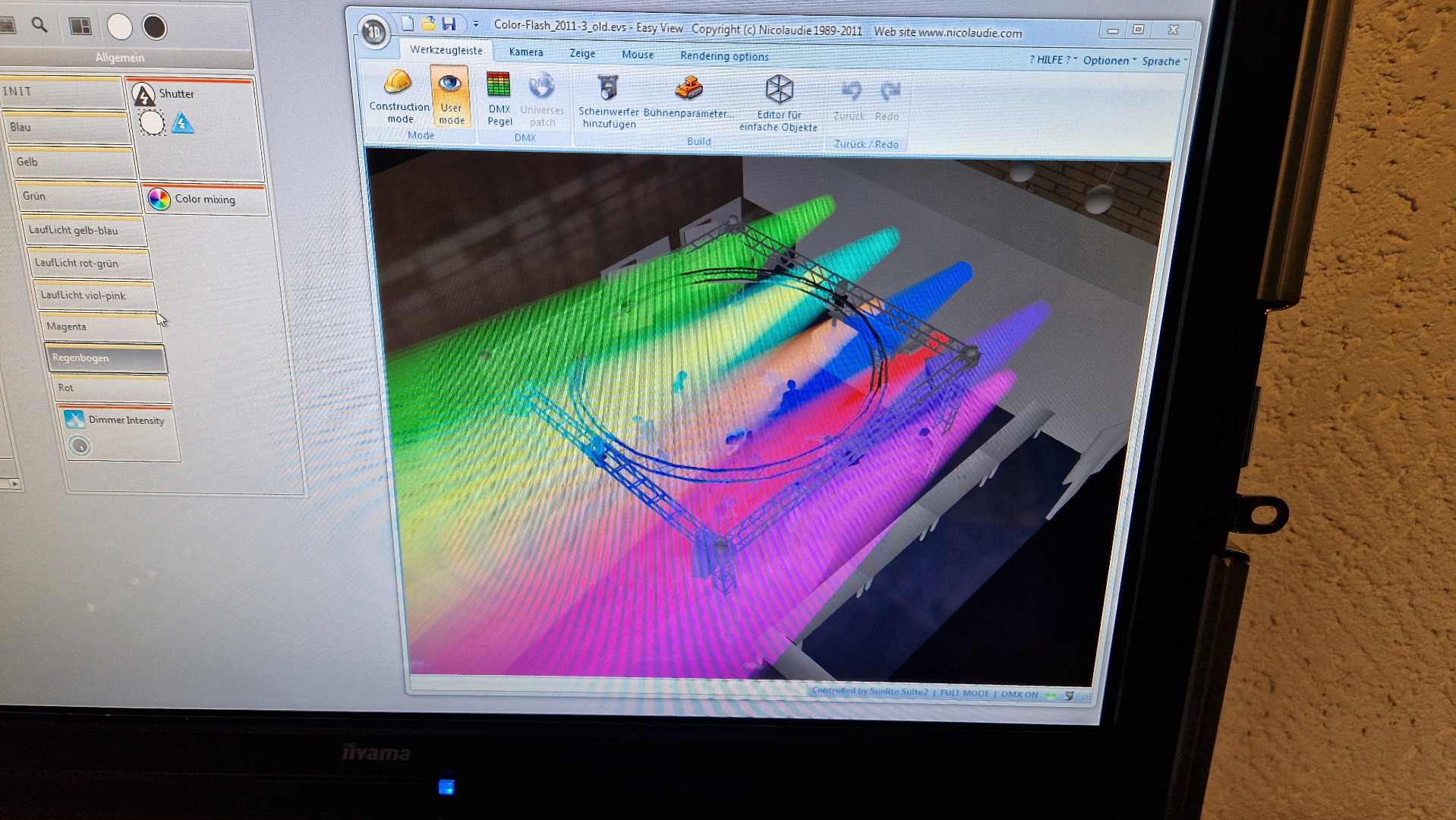Viewport: 1456px width, 820px height.
Task: Toggle the dark circle button in top toolbar
Action: [x=155, y=27]
